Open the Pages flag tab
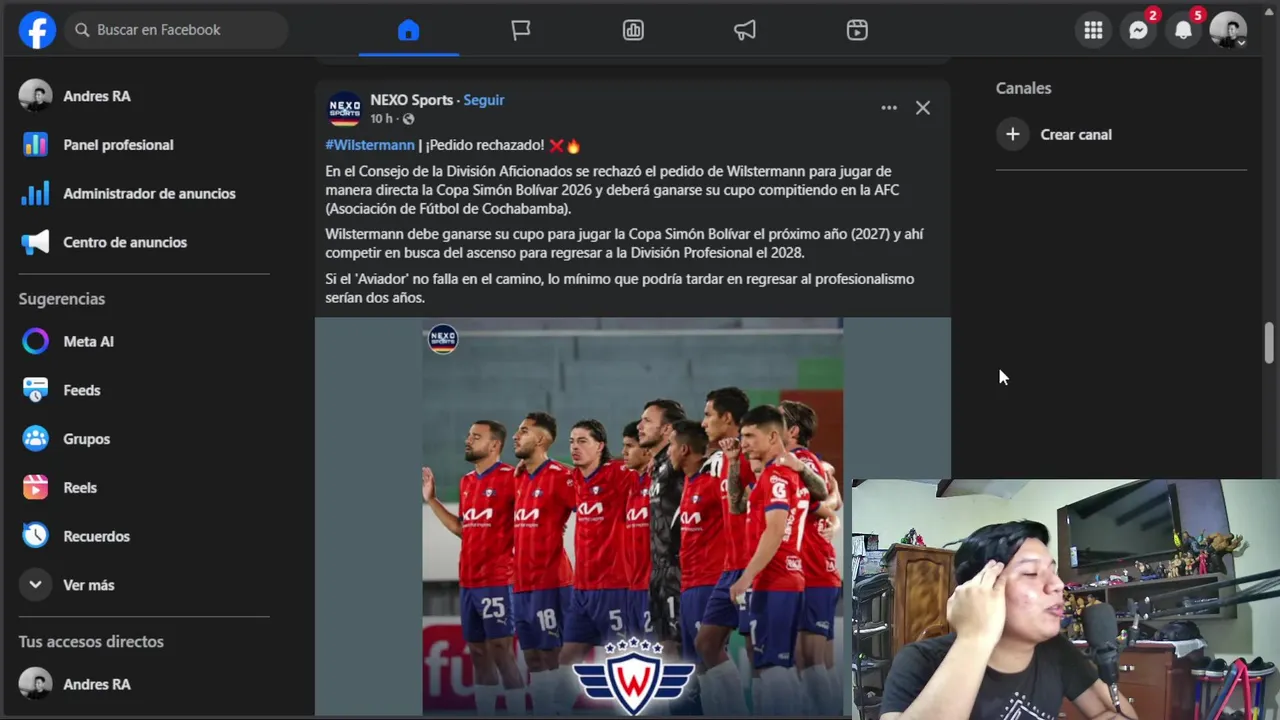The width and height of the screenshot is (1280, 720). pos(521,30)
